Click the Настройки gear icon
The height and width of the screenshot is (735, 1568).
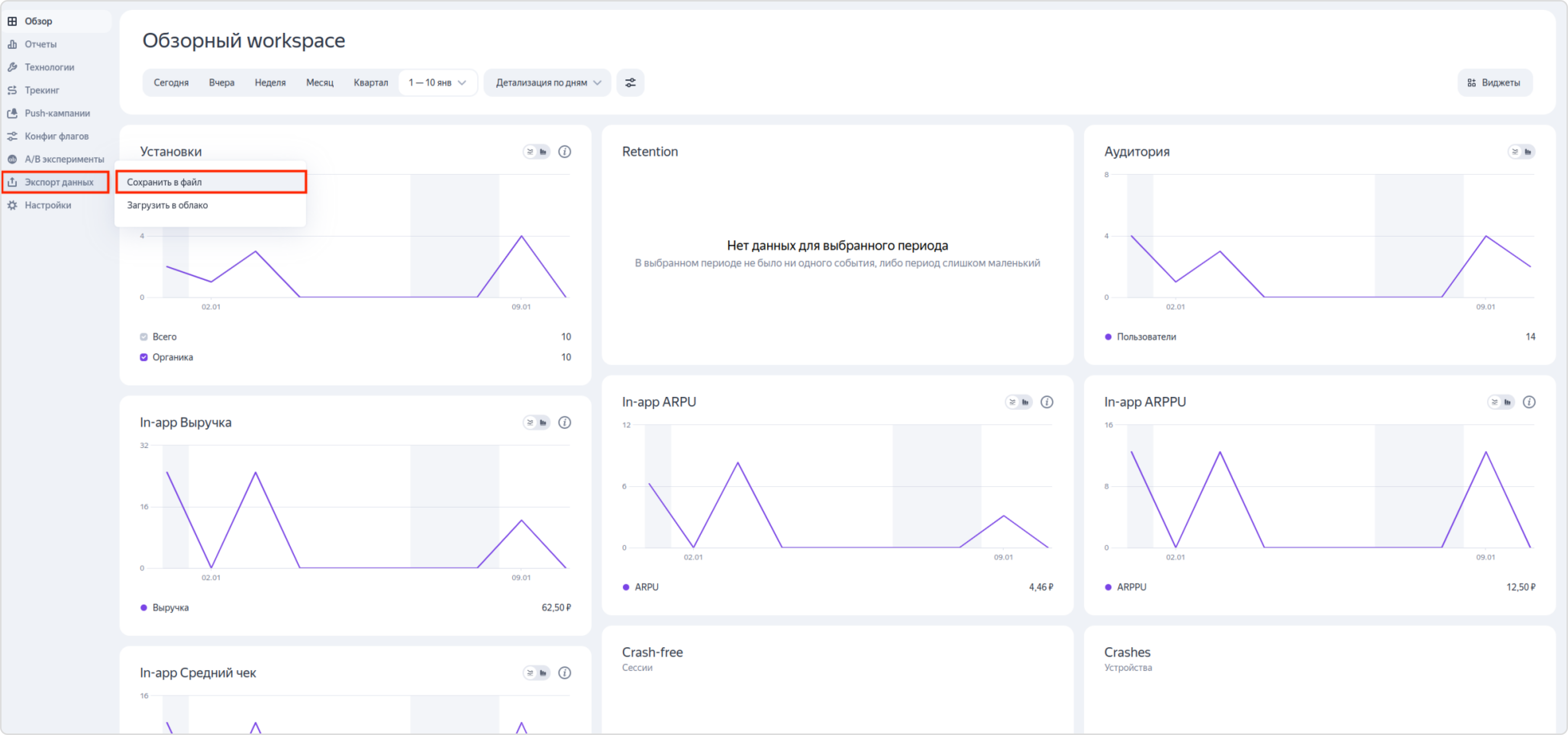click(x=12, y=206)
